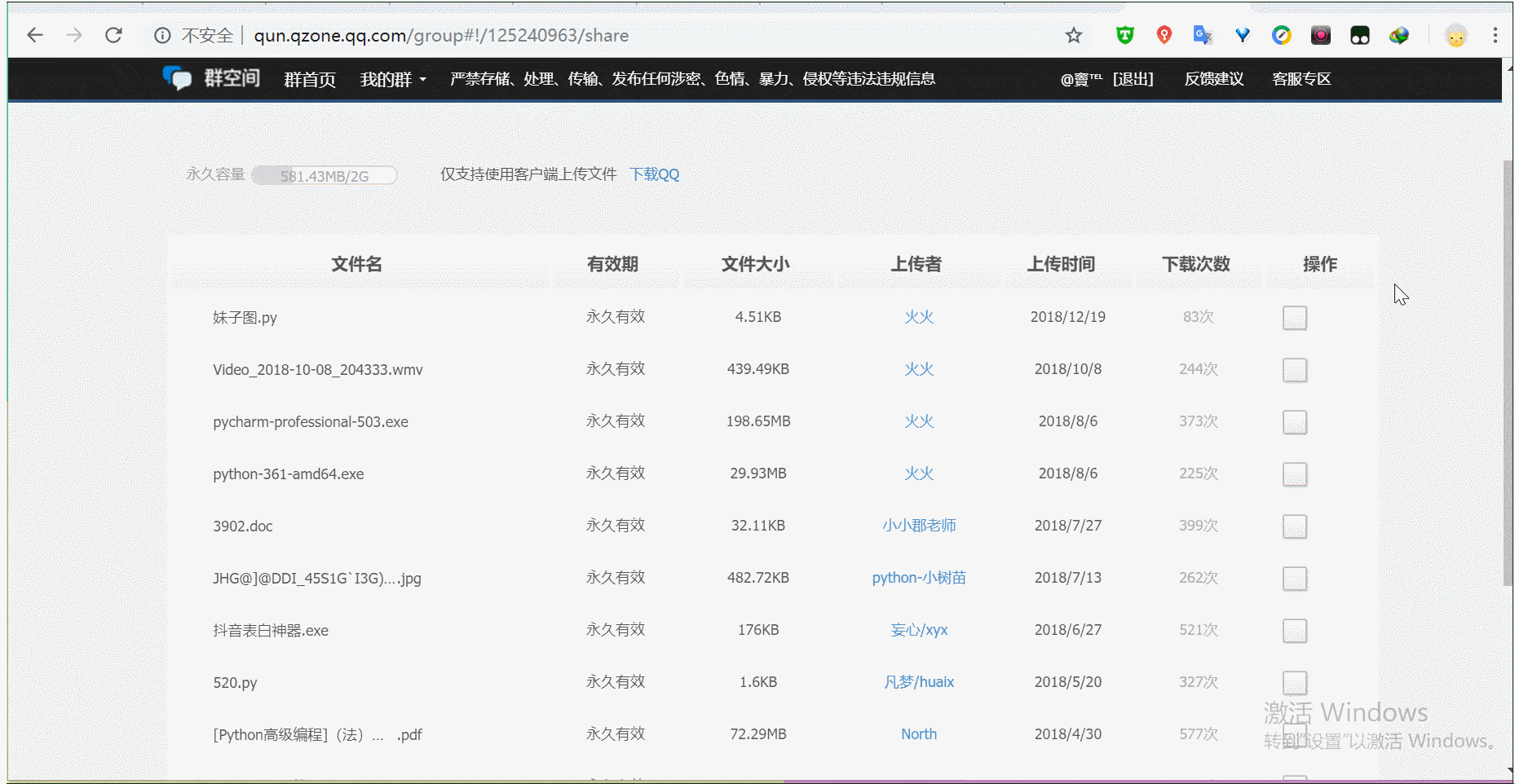Click file name Video_2018-10-08_204333.wmv
The image size is (1515, 784).
[x=318, y=370]
